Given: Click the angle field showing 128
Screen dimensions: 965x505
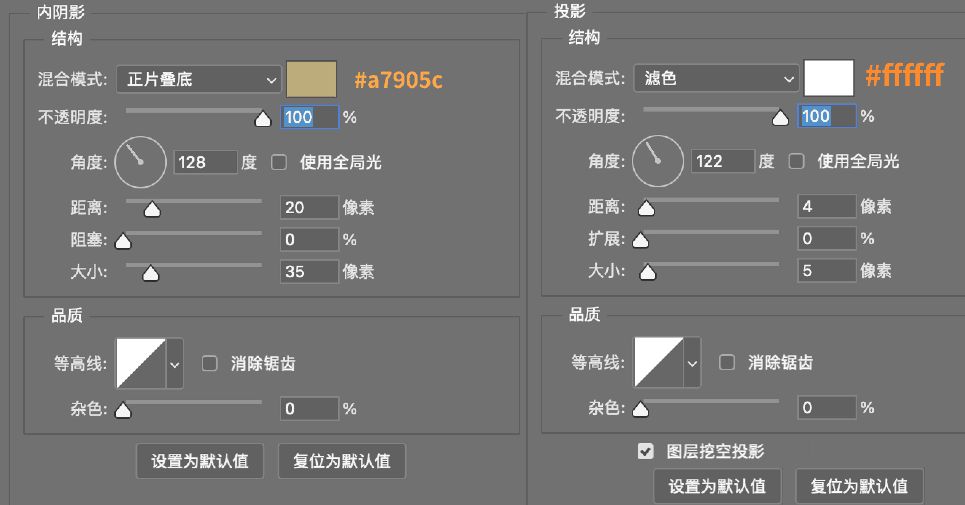Looking at the screenshot, I should 206,162.
